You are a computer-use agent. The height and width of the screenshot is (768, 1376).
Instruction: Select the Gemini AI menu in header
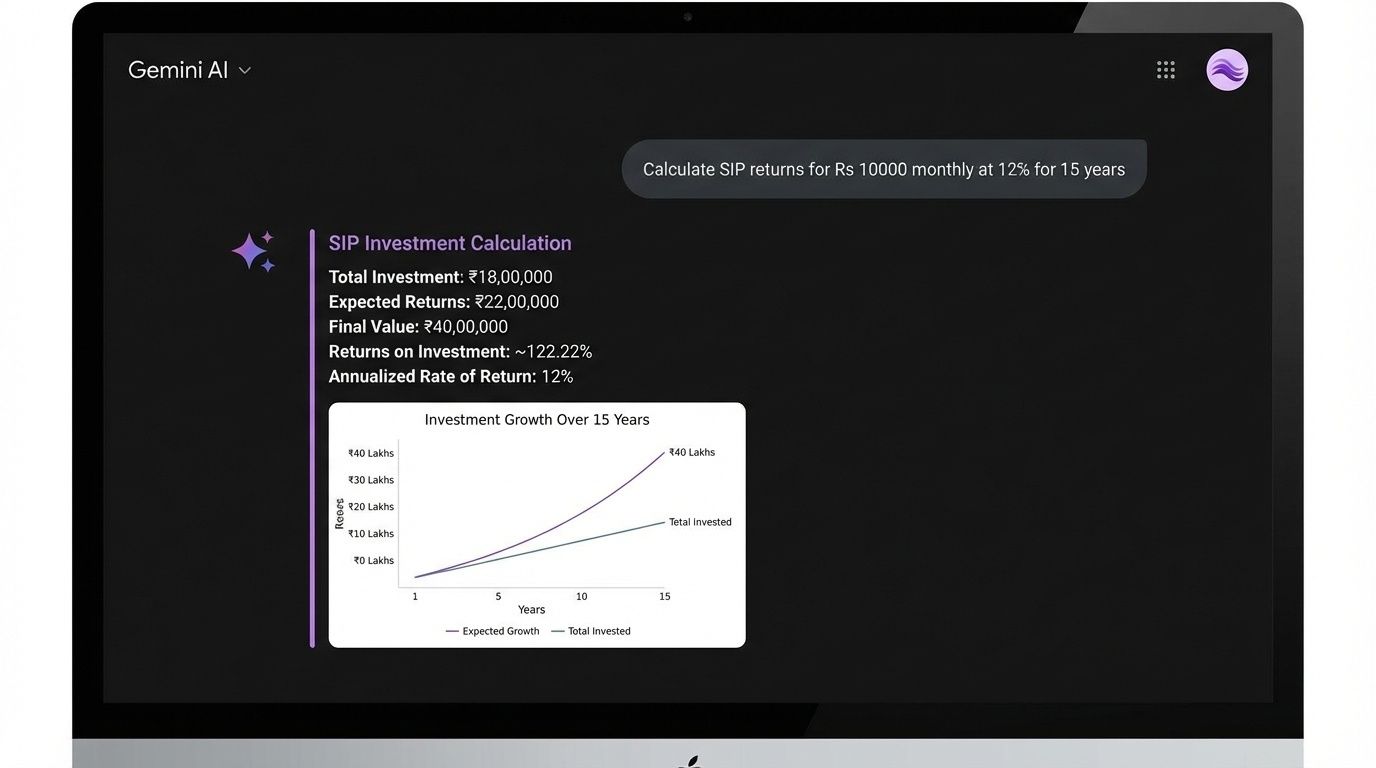(178, 70)
